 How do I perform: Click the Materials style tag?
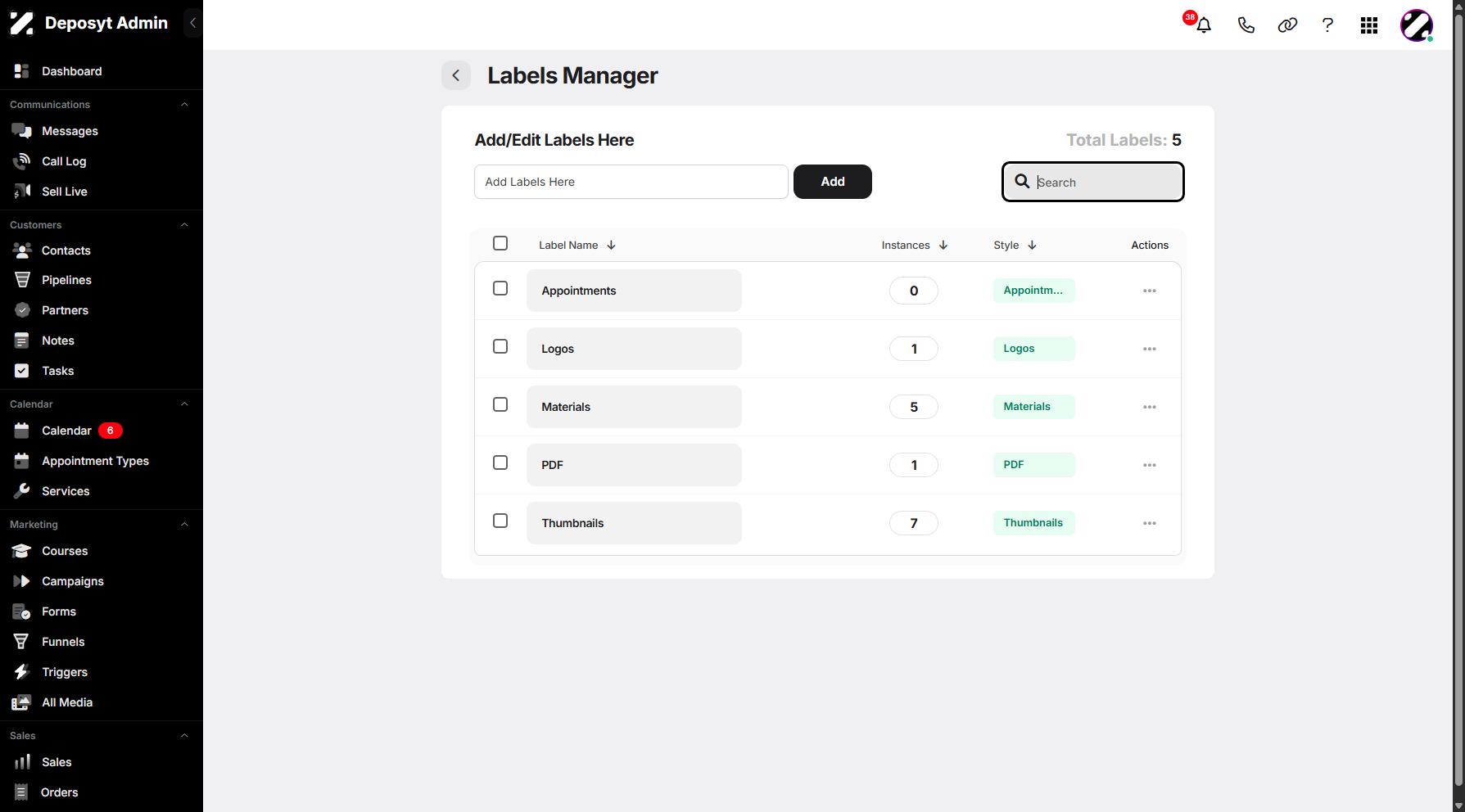pyautogui.click(x=1033, y=407)
